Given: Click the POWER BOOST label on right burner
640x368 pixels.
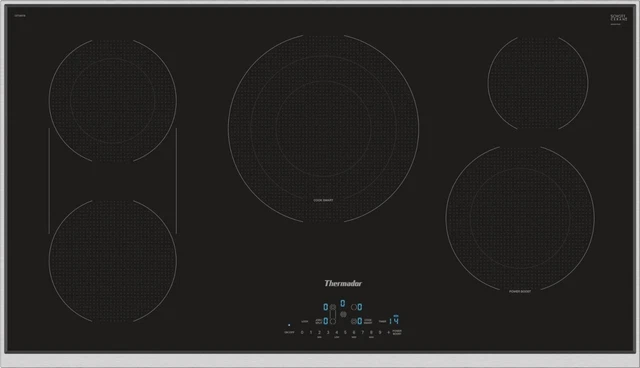Looking at the screenshot, I should point(520,291).
